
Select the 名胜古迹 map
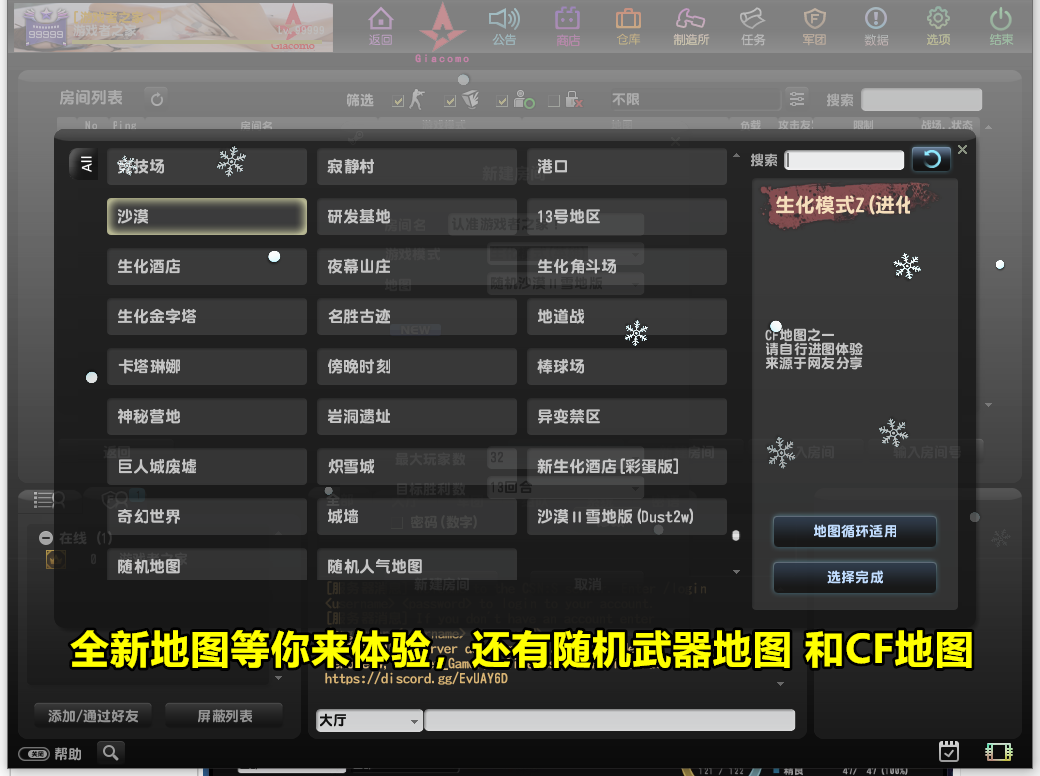pos(417,316)
